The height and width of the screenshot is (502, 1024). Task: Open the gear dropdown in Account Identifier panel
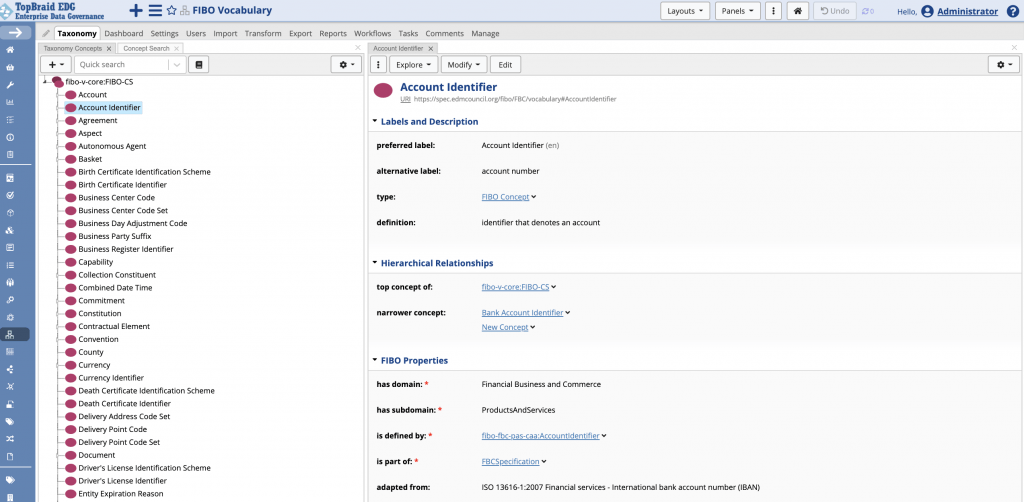[x=1004, y=65]
